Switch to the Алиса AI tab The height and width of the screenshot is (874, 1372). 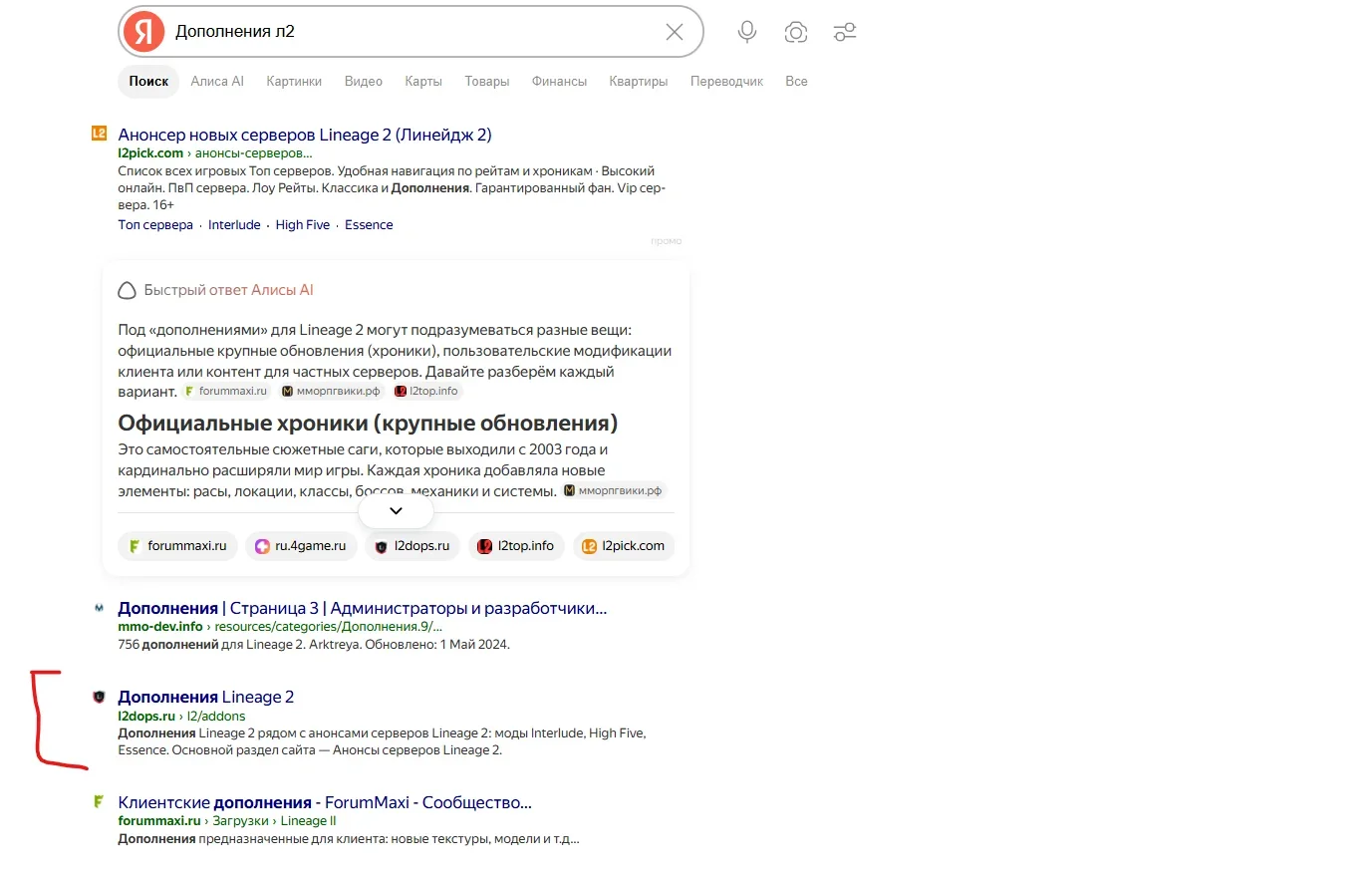[x=217, y=82]
